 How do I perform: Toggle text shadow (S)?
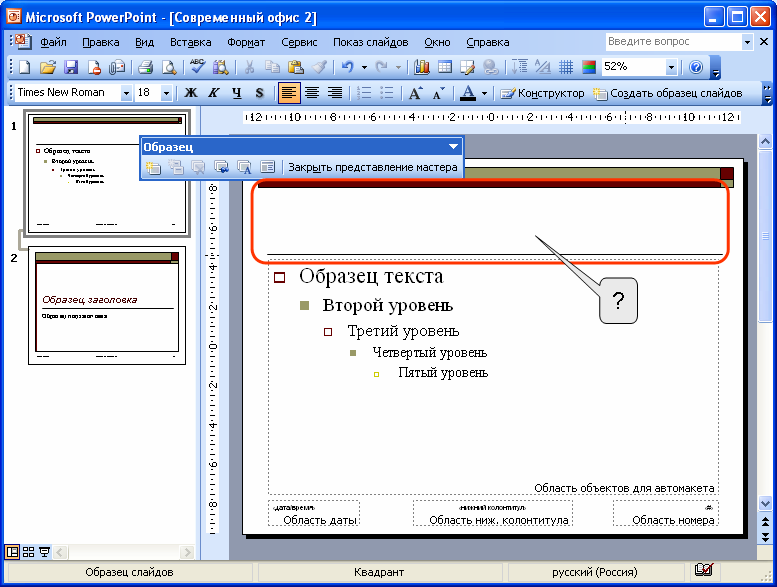tap(260, 93)
